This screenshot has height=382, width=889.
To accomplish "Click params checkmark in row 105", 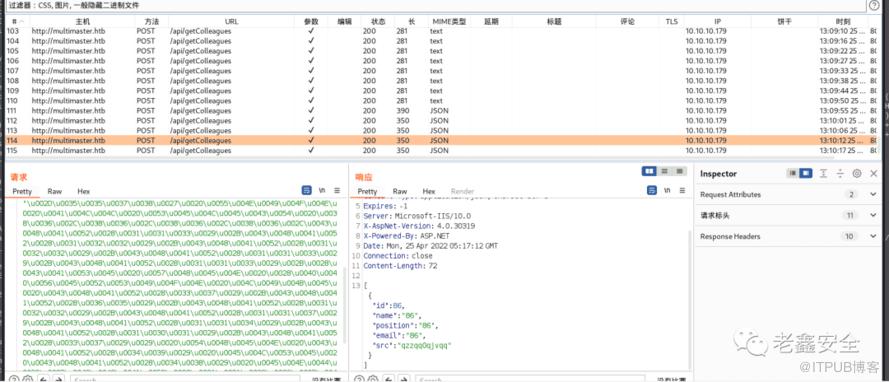I will pyautogui.click(x=311, y=51).
